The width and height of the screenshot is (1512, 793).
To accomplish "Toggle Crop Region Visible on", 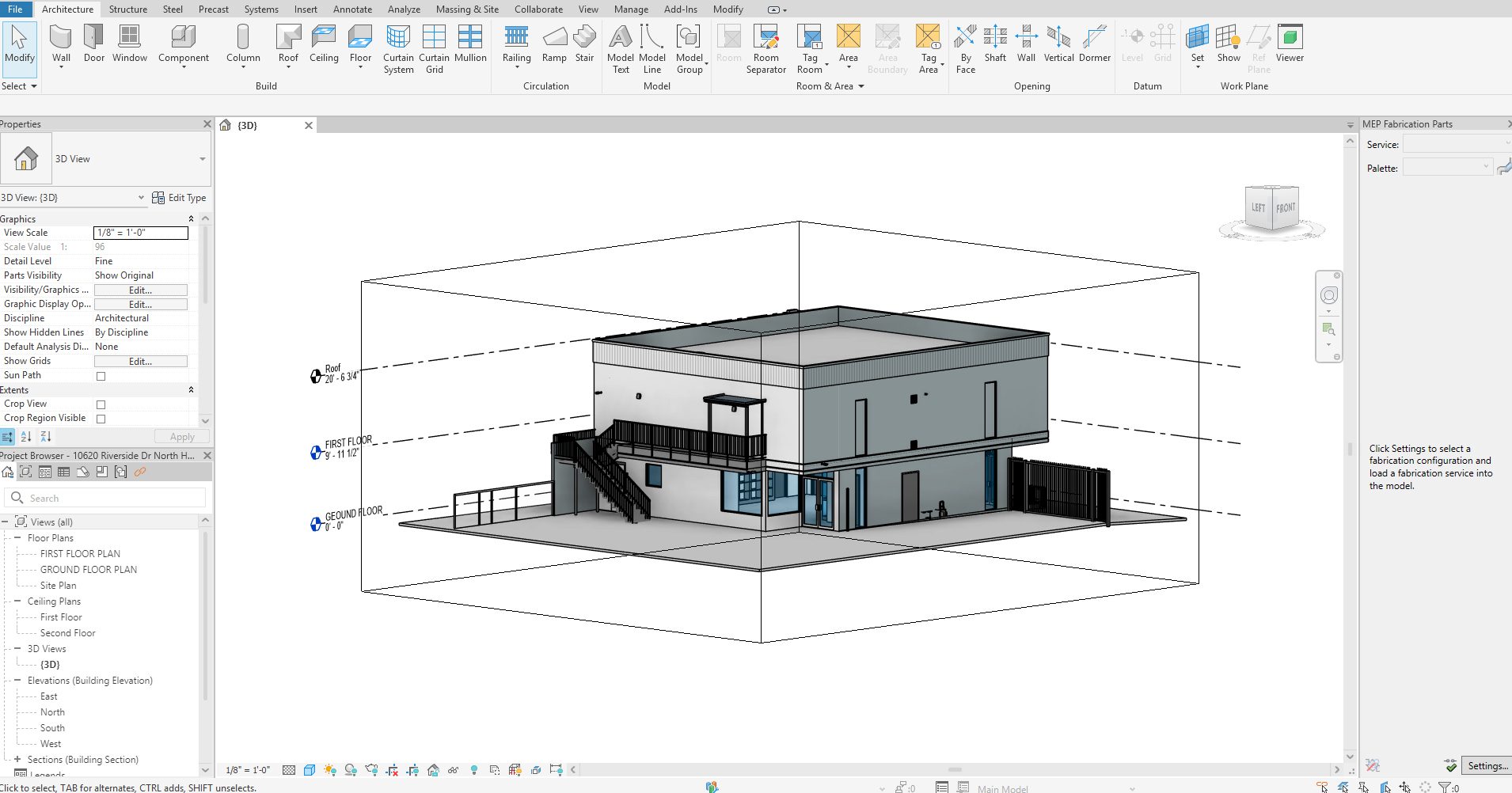I will 101,418.
